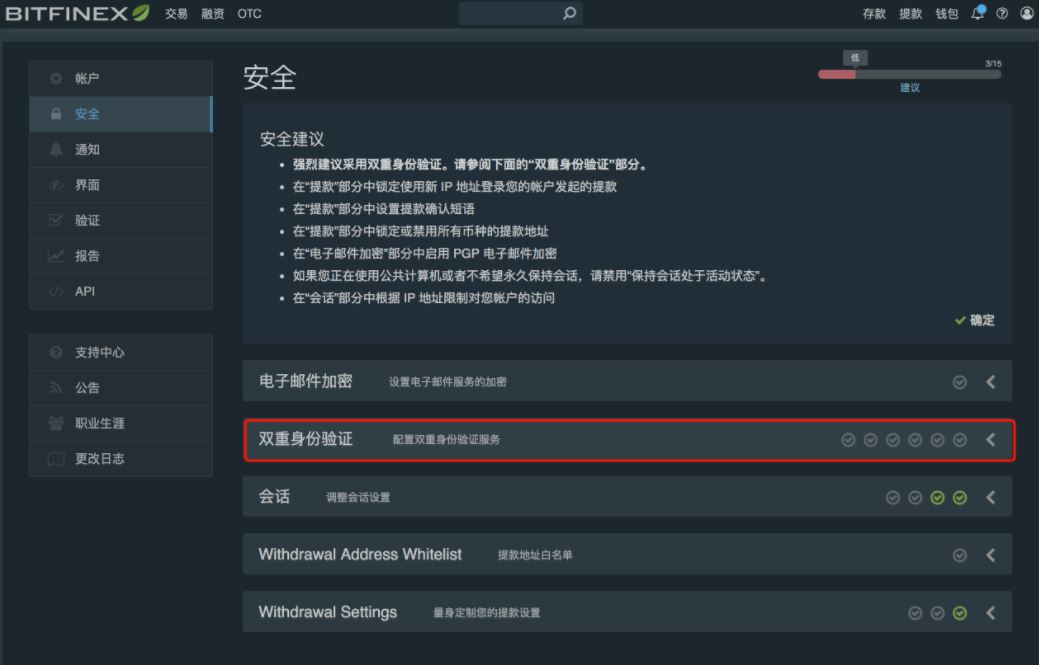Click the 建议 link under security bar
The height and width of the screenshot is (665, 1039).
coord(910,87)
